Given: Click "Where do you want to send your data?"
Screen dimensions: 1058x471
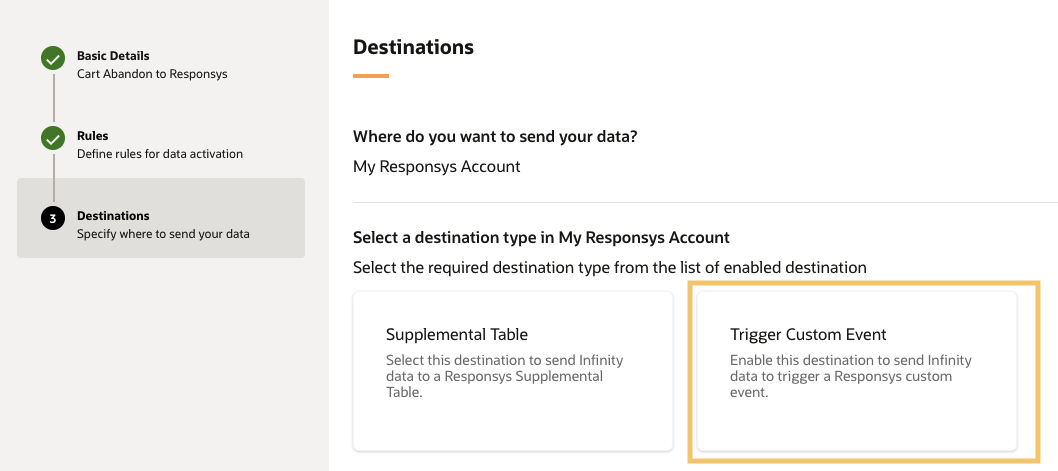Looking at the screenshot, I should (495, 137).
